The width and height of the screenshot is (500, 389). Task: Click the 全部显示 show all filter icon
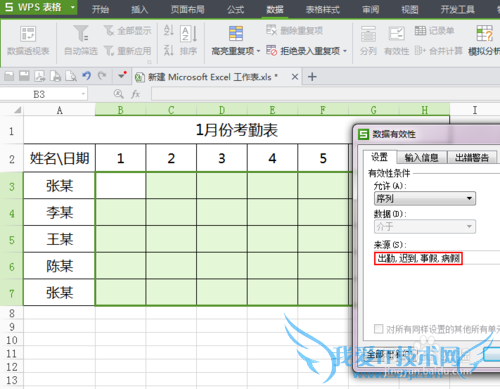(x=109, y=31)
